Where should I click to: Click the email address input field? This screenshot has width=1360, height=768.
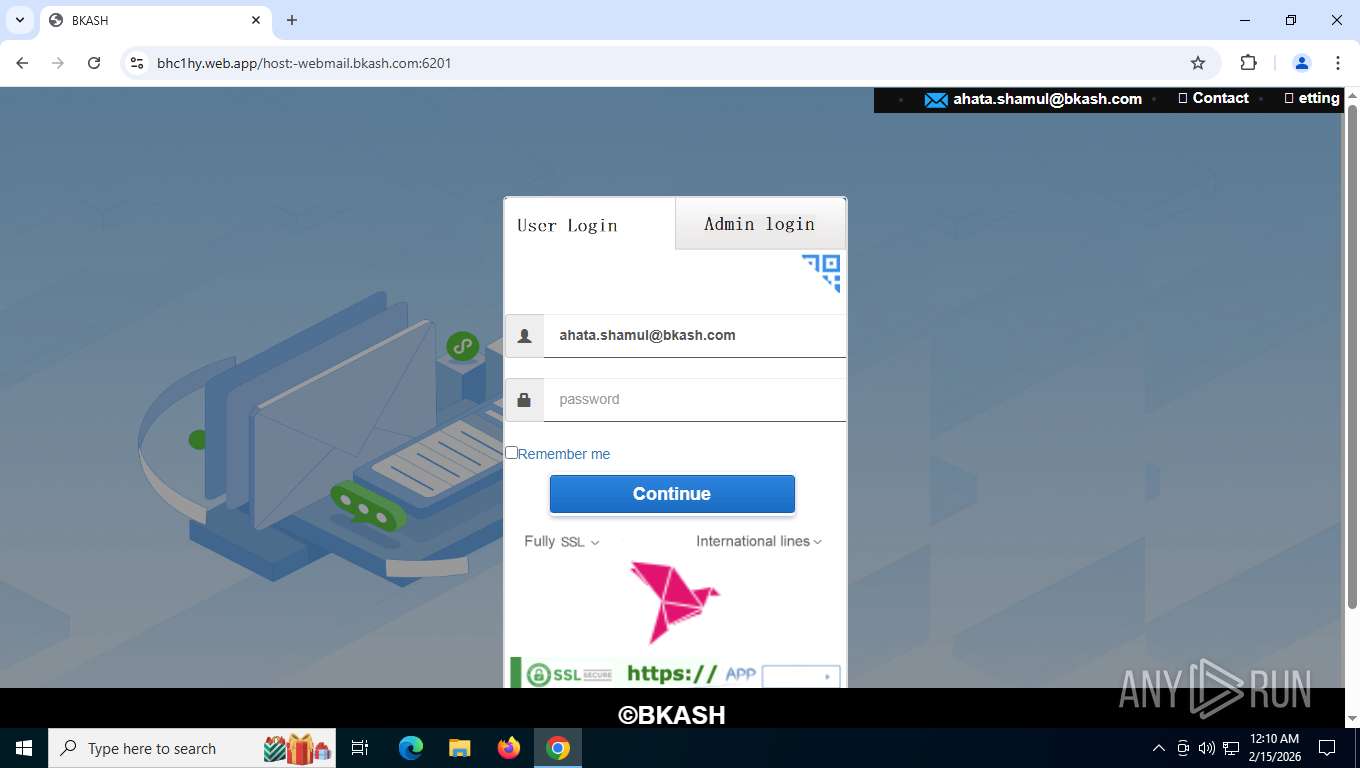[695, 336]
